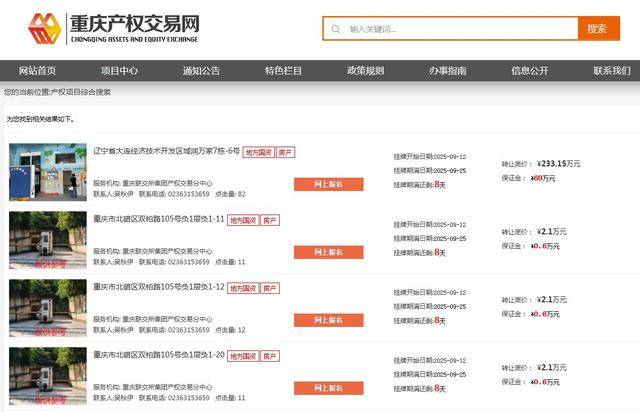
Task: Open the 网站首页 menu item
Action: point(38,71)
